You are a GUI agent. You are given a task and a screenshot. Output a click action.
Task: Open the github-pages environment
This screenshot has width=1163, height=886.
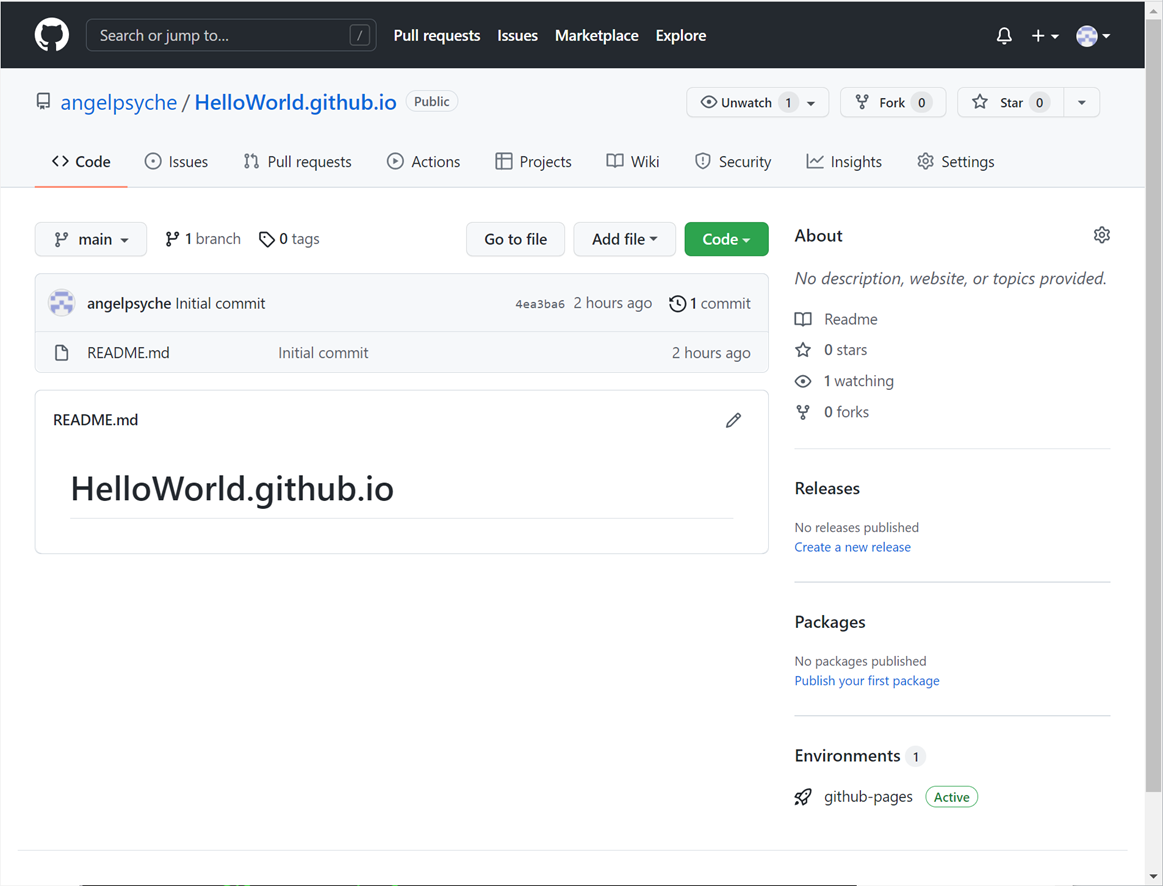[x=869, y=796]
